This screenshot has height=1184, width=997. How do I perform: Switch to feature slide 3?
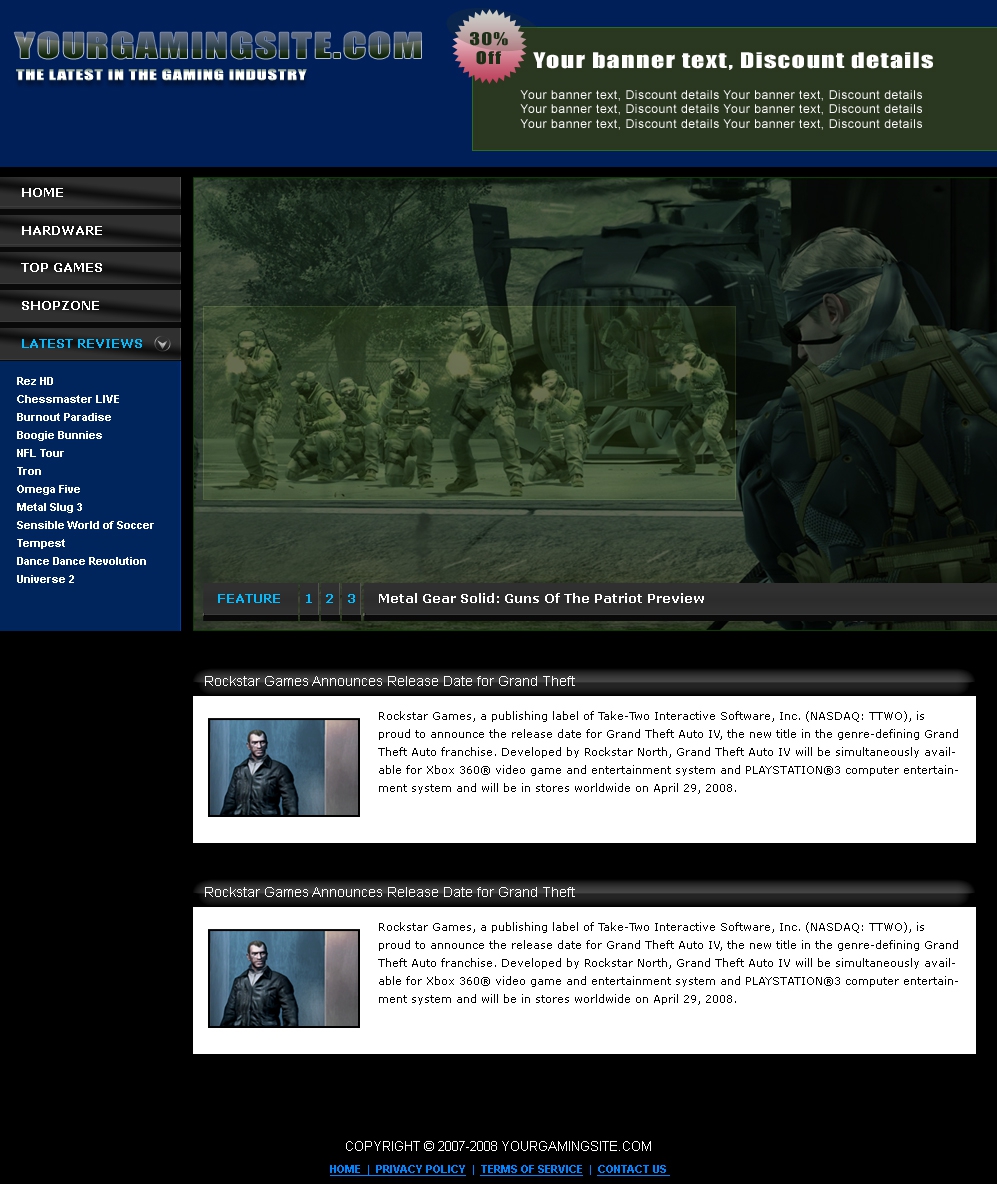coord(351,599)
